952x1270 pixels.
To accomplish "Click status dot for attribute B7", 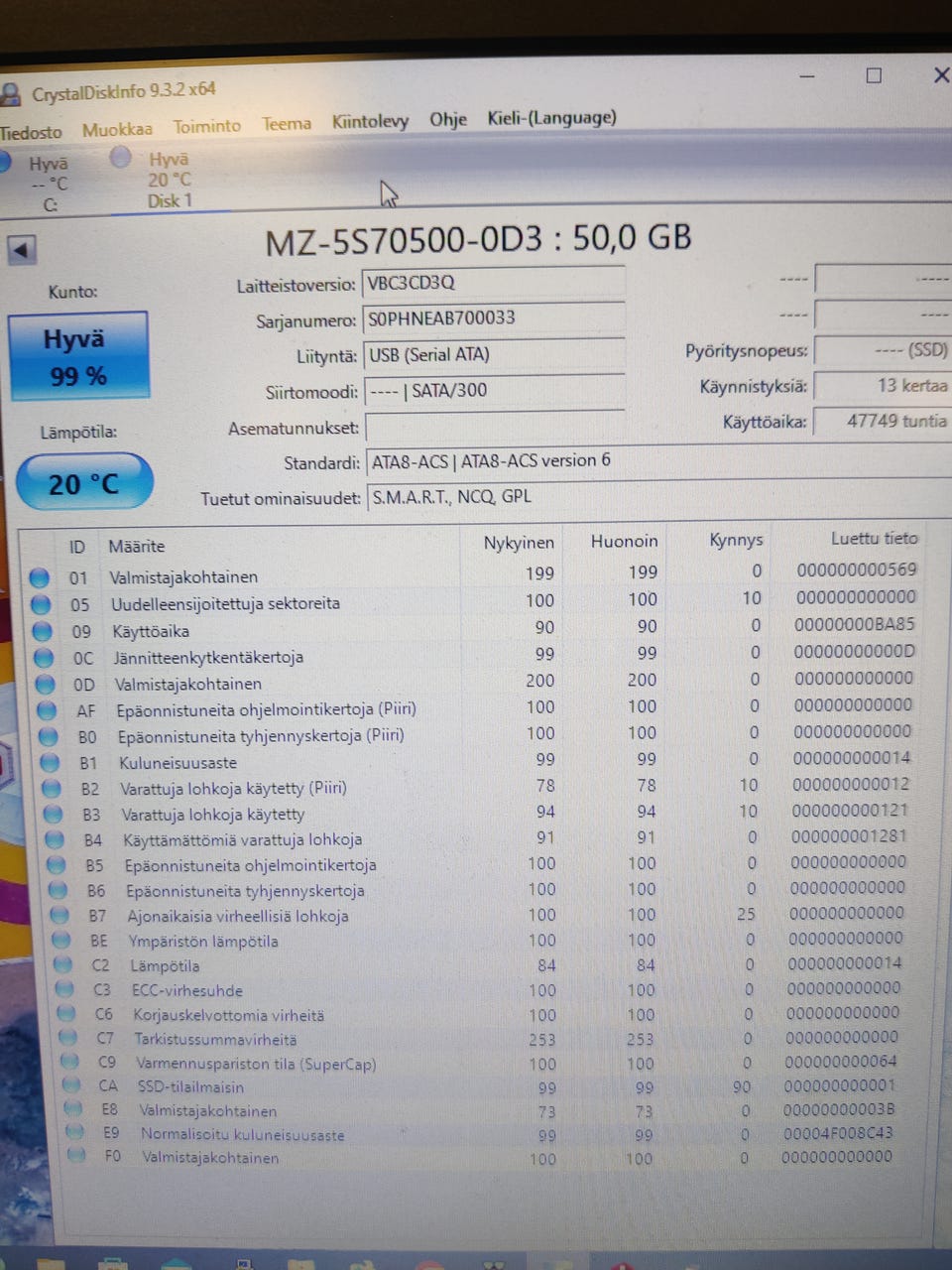I will click(59, 916).
